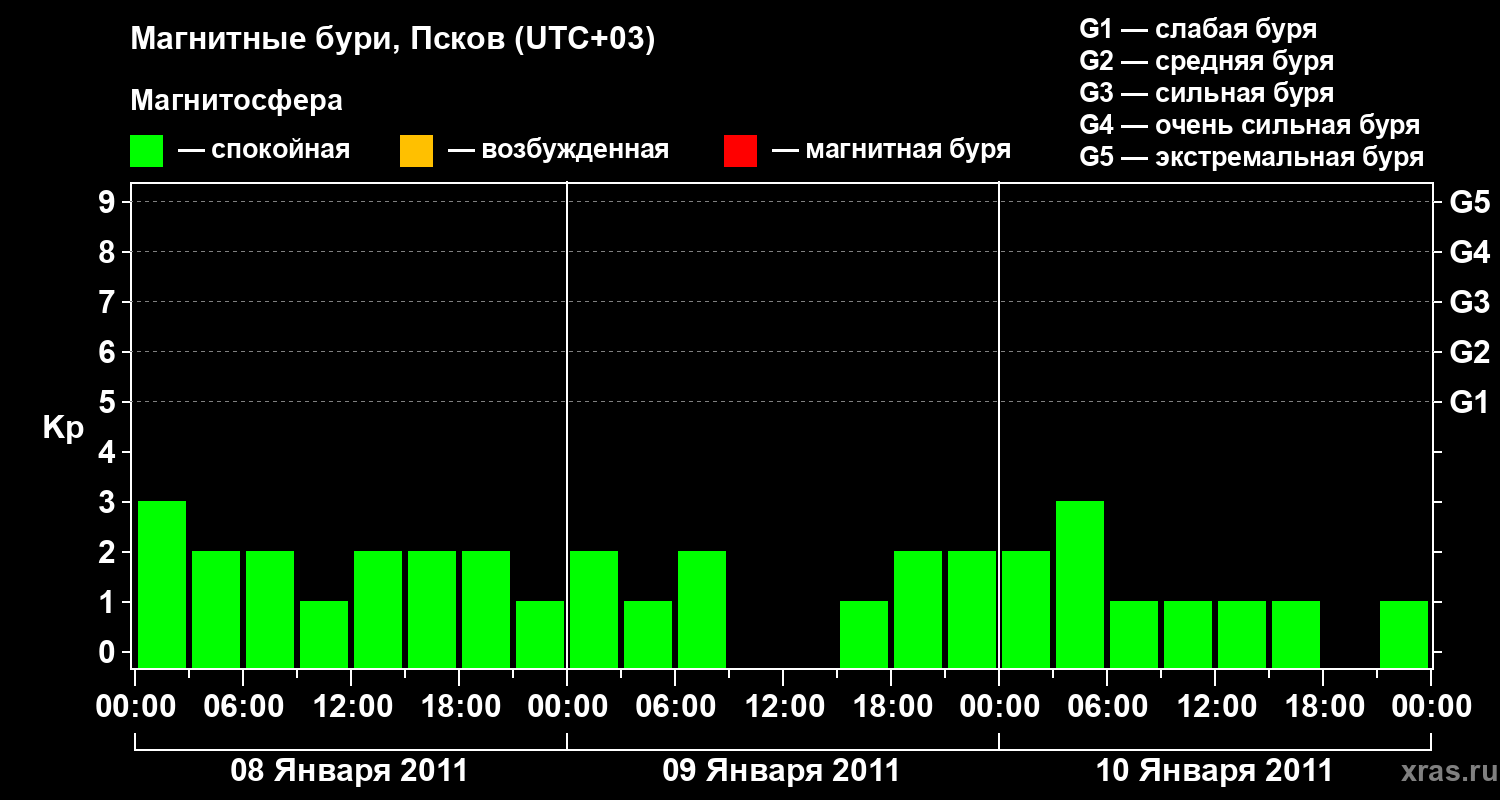Screen dimensions: 1500x800
Task: Select the Kp 3 bar on 08 Января
Action: [x=162, y=584]
